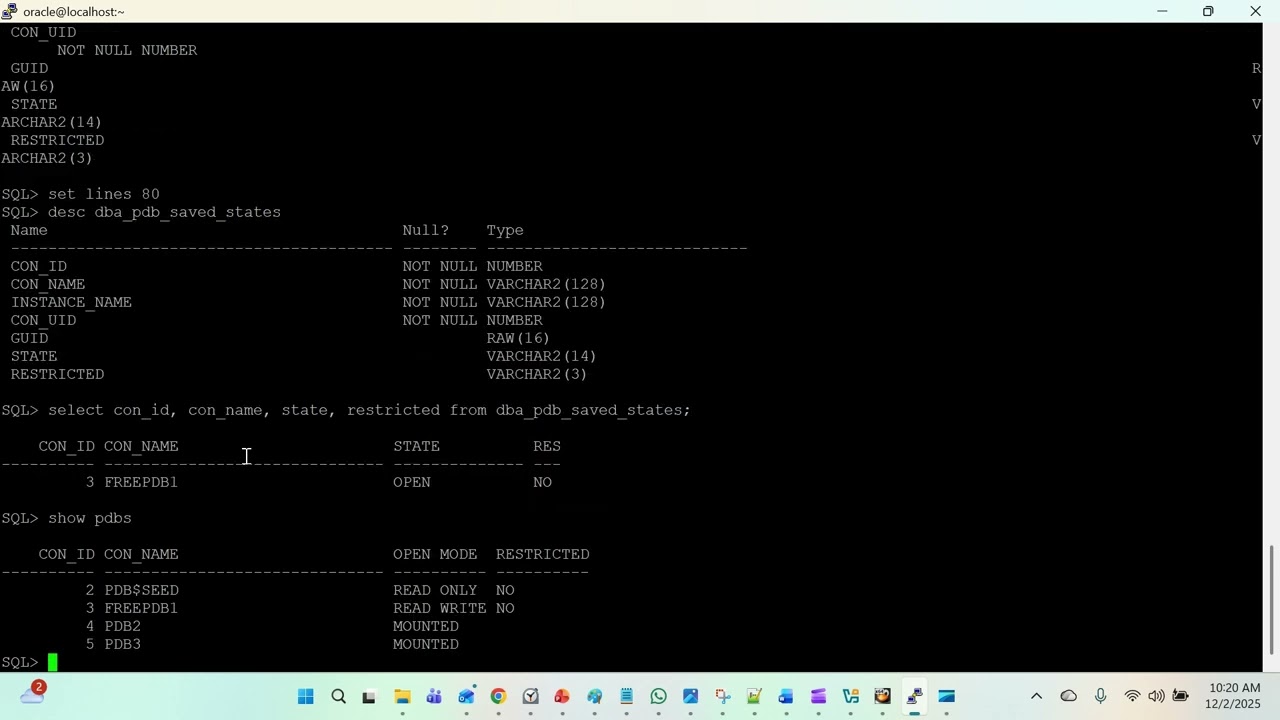
Task: Click 'INSTANCE_NAME' in the desc output
Action: pos(71,302)
